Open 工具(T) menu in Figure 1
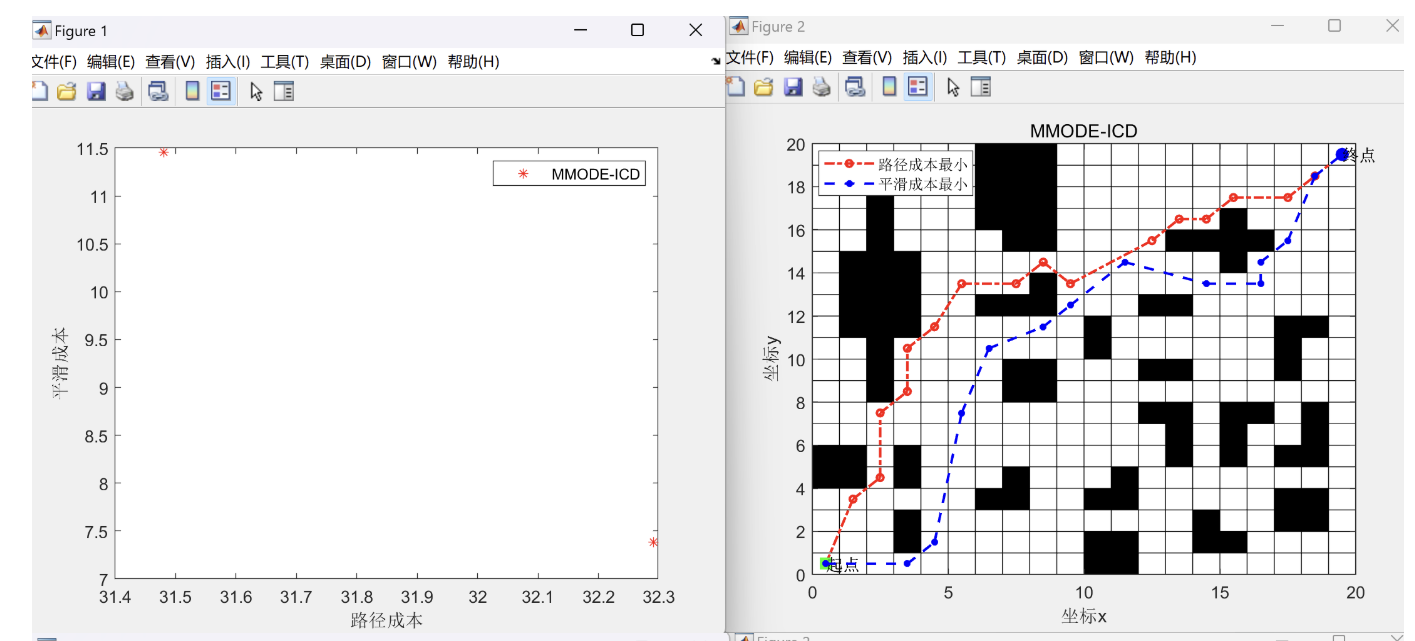This screenshot has width=1415, height=641. click(285, 62)
